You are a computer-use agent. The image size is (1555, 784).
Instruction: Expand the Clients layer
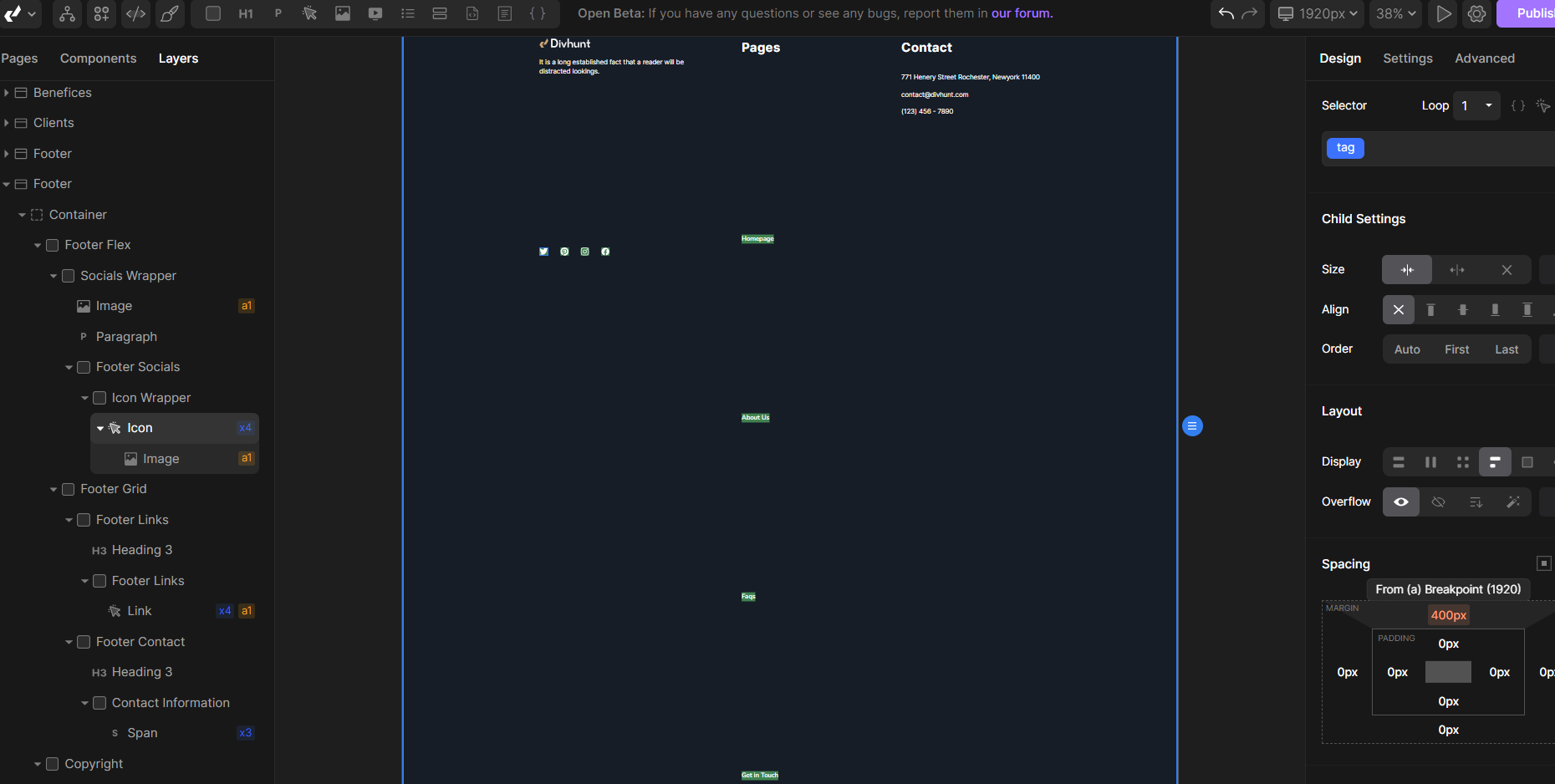coord(7,123)
